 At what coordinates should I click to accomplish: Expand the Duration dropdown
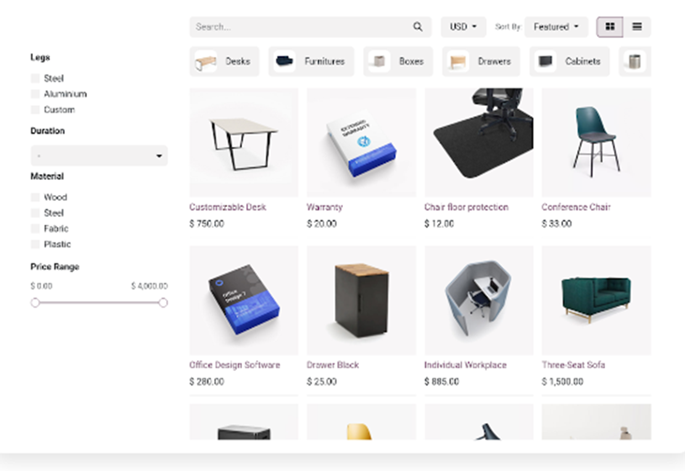point(99,156)
